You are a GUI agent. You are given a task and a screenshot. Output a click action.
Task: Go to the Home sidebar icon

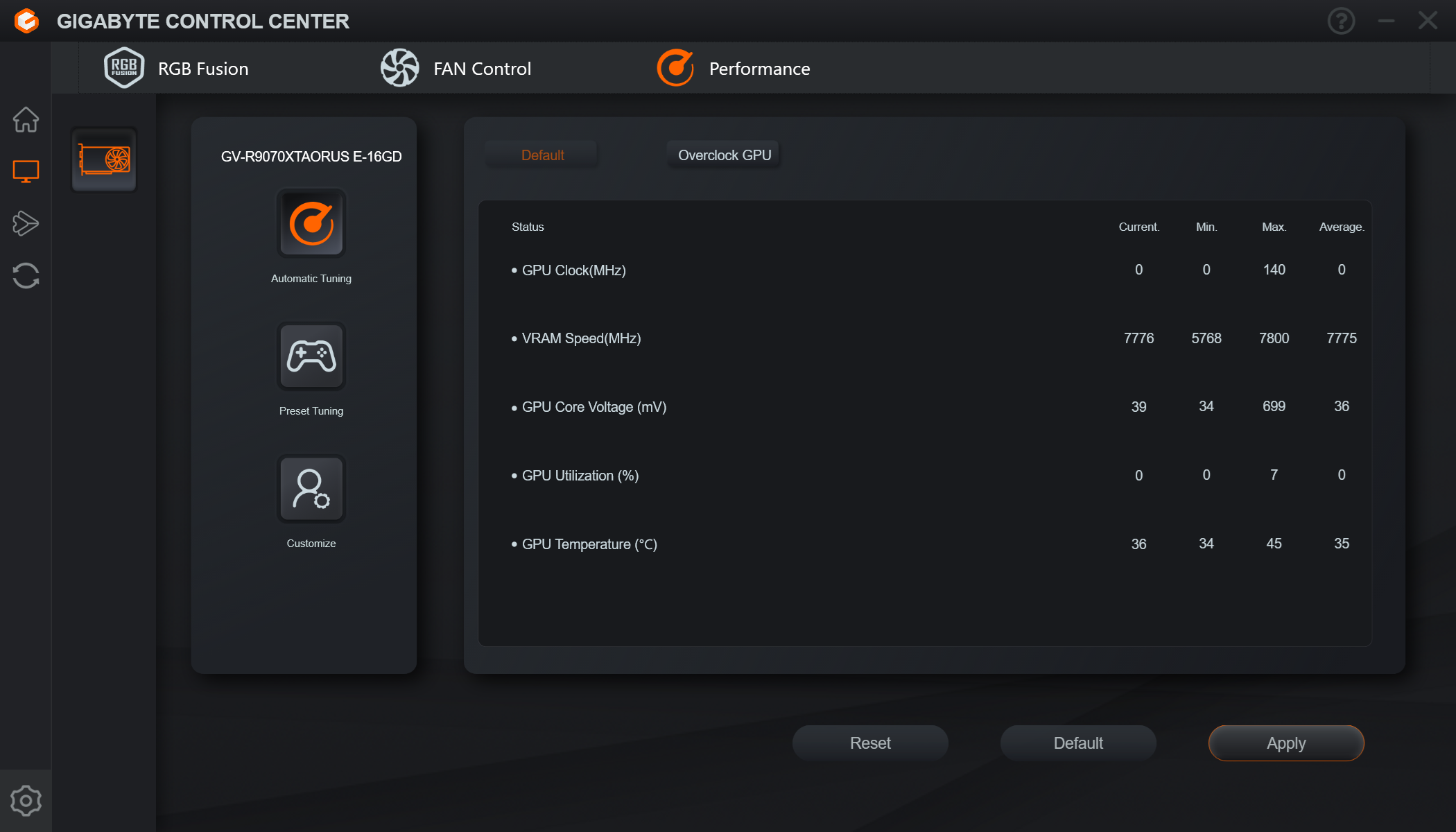pyautogui.click(x=26, y=119)
